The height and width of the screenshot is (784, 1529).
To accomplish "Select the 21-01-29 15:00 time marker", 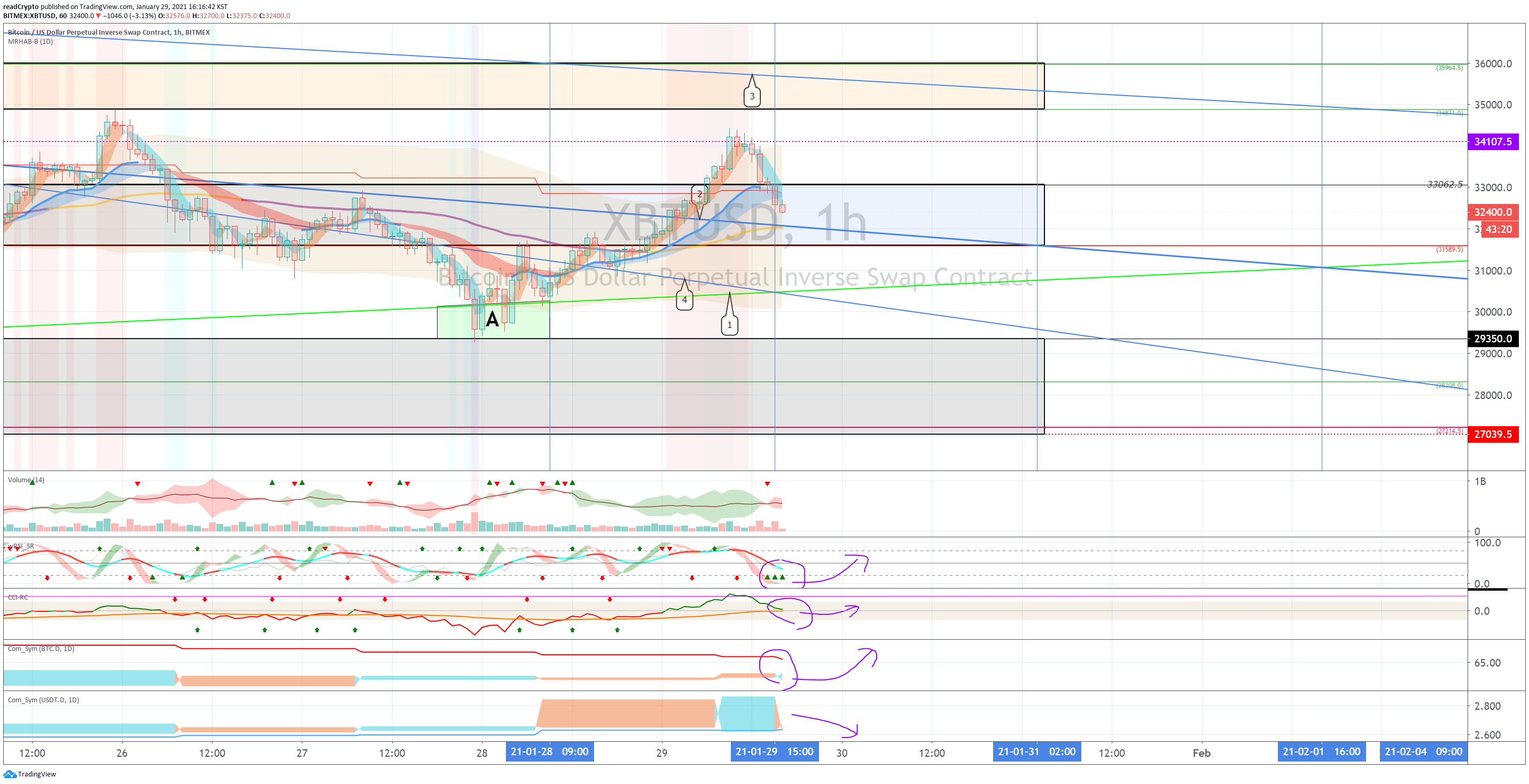I will point(775,751).
